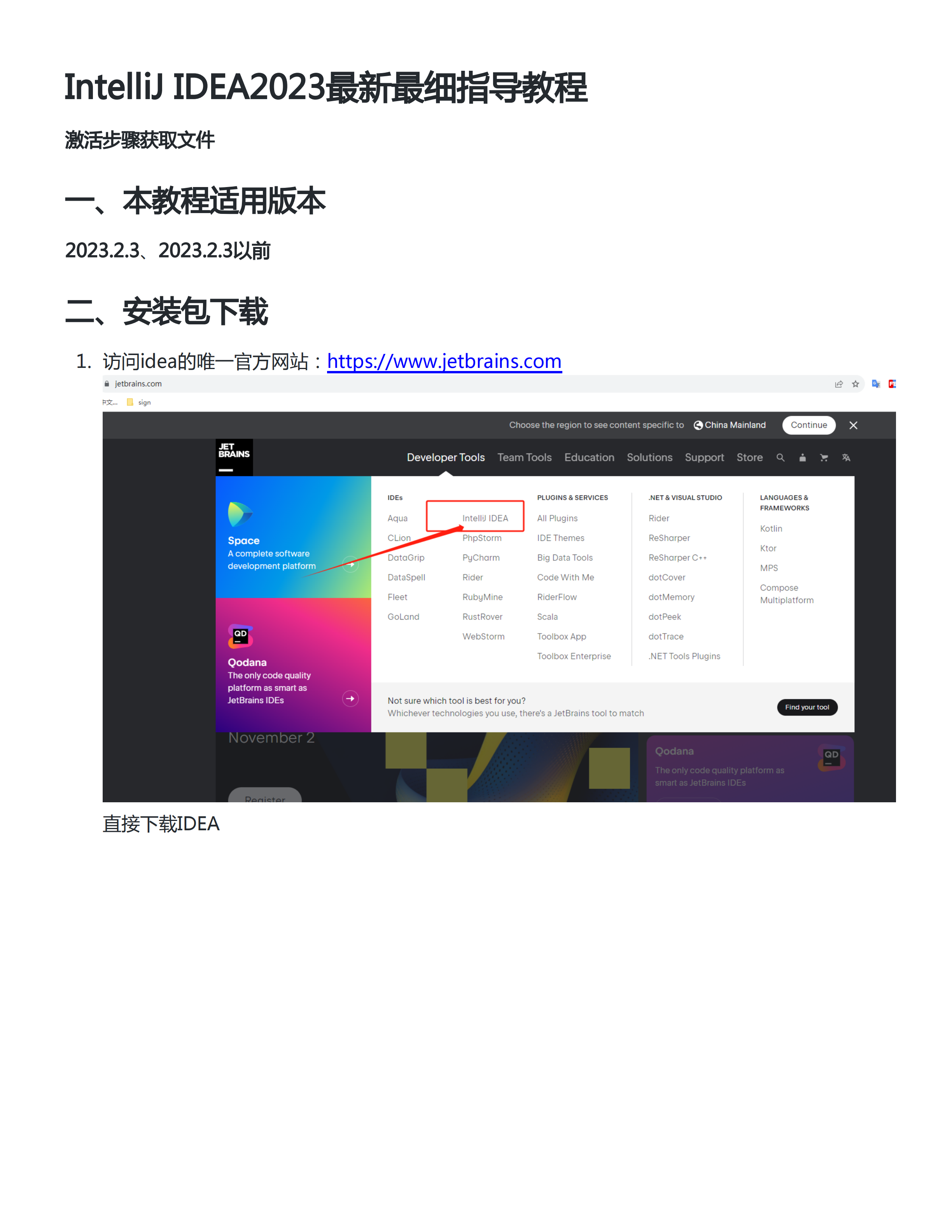
Task: Expand the Qodana card arrow button
Action: [x=350, y=698]
